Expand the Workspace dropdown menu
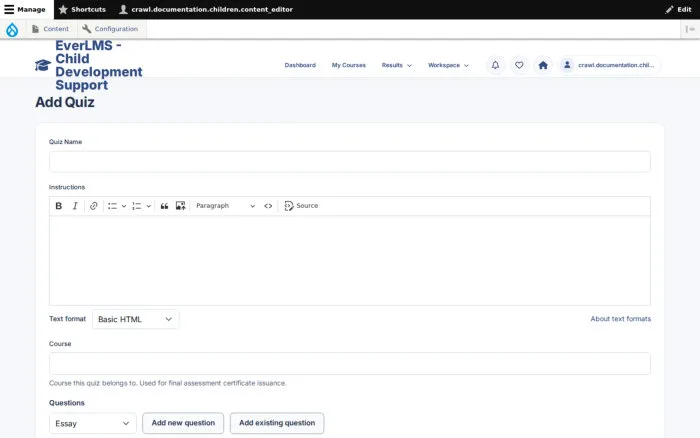Image resolution: width=700 pixels, height=438 pixels. (448, 65)
